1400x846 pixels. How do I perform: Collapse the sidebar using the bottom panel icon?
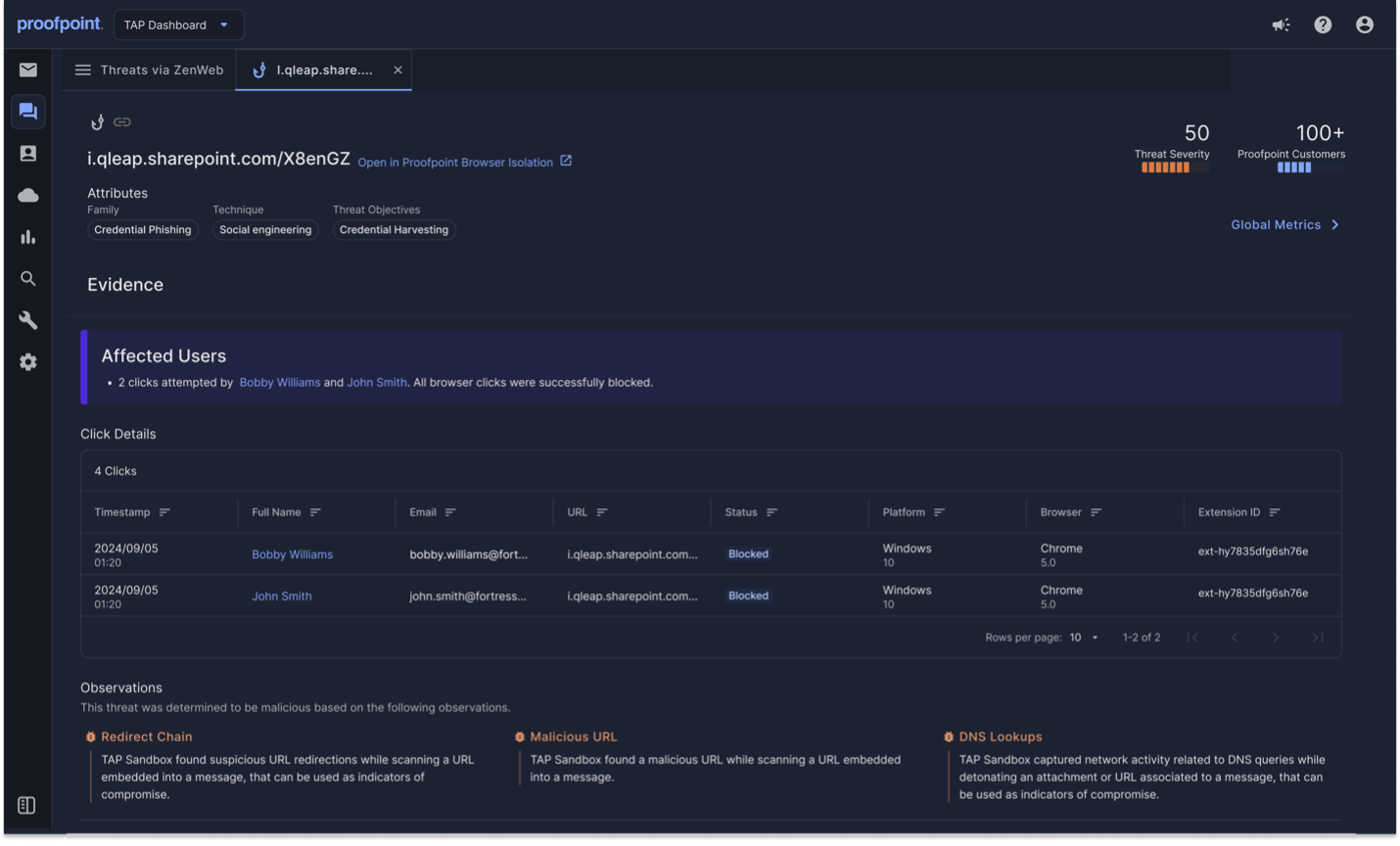tap(25, 804)
